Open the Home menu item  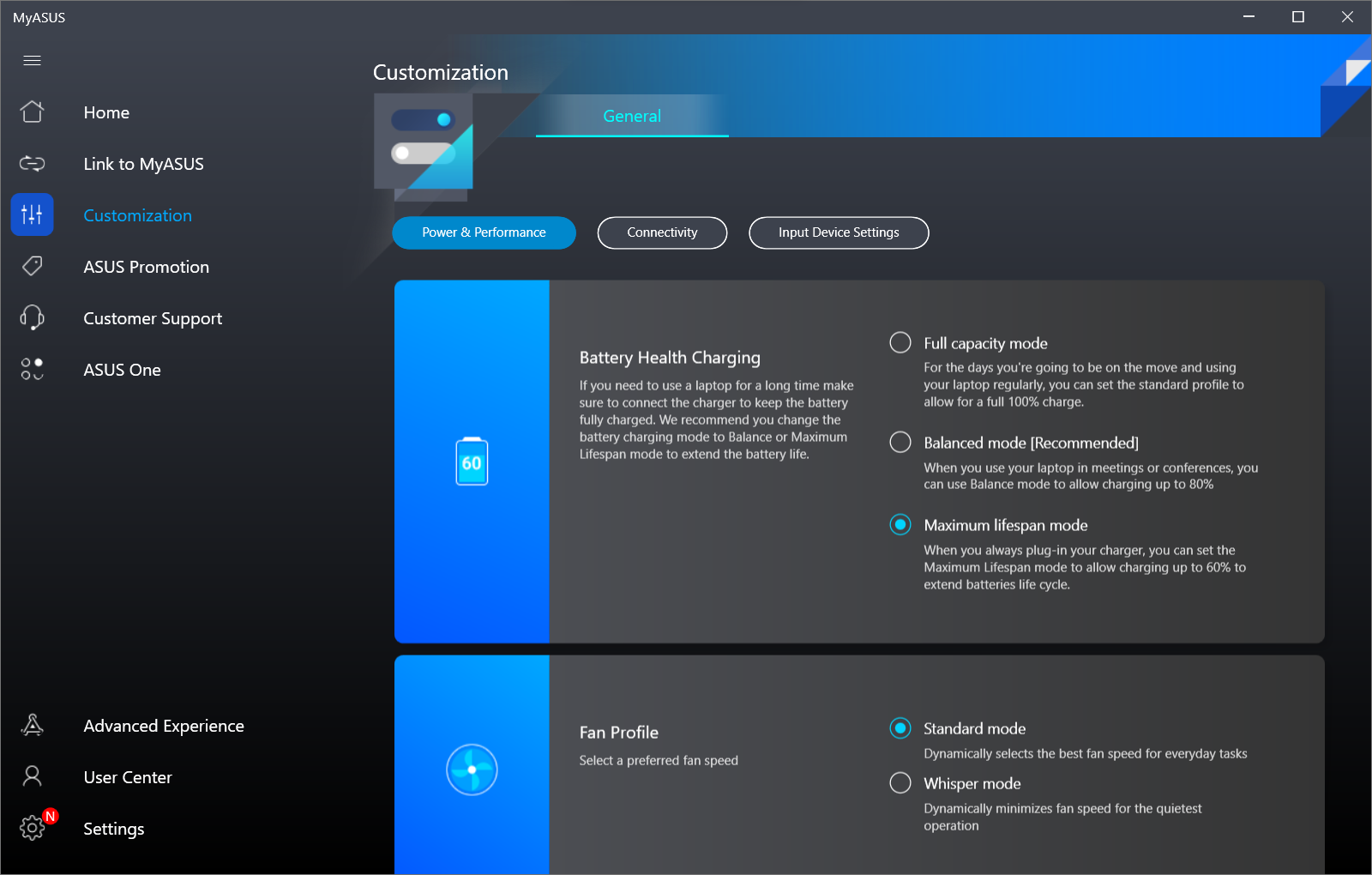[x=106, y=112]
